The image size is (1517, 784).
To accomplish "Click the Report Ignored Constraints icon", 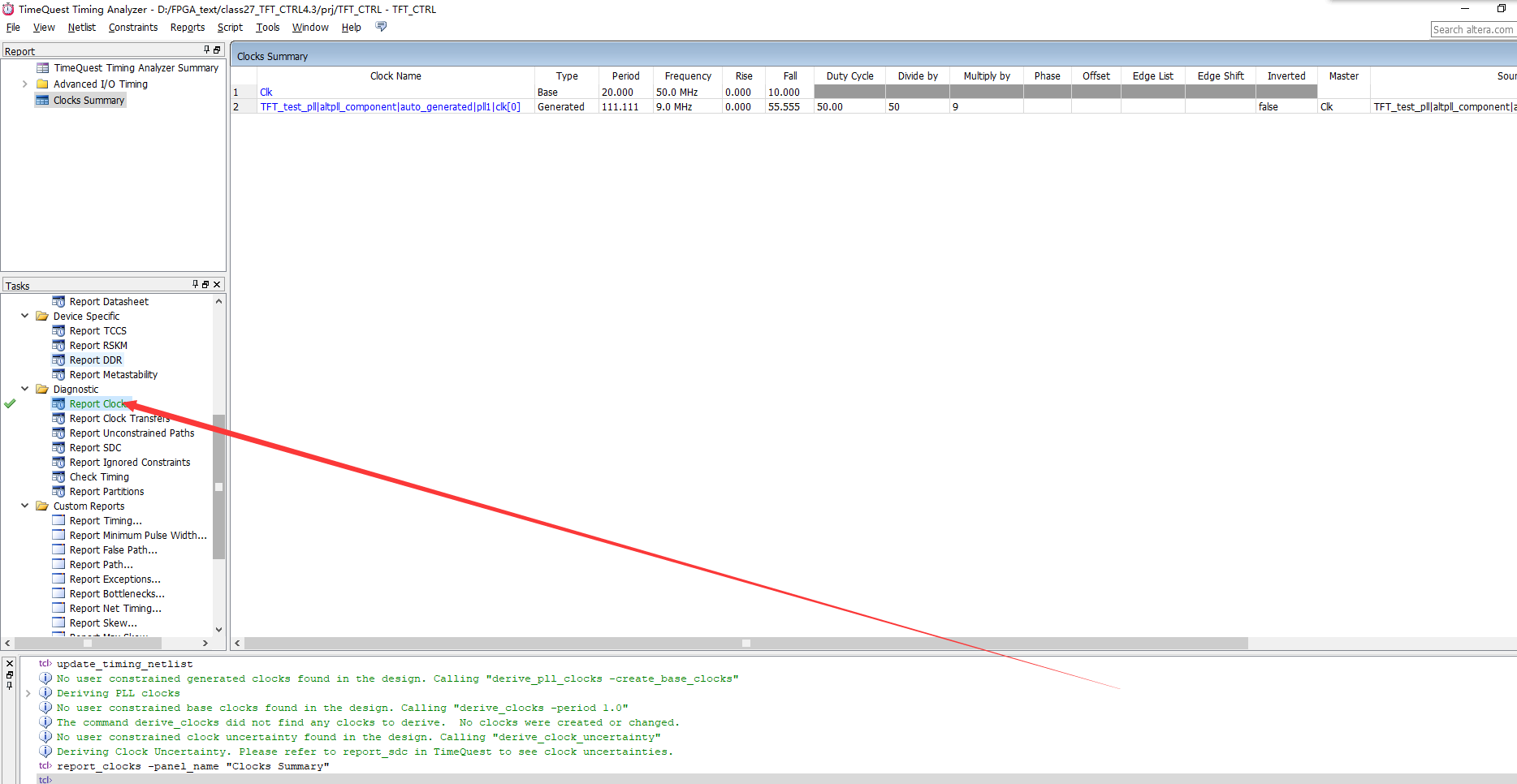I will (x=58, y=463).
